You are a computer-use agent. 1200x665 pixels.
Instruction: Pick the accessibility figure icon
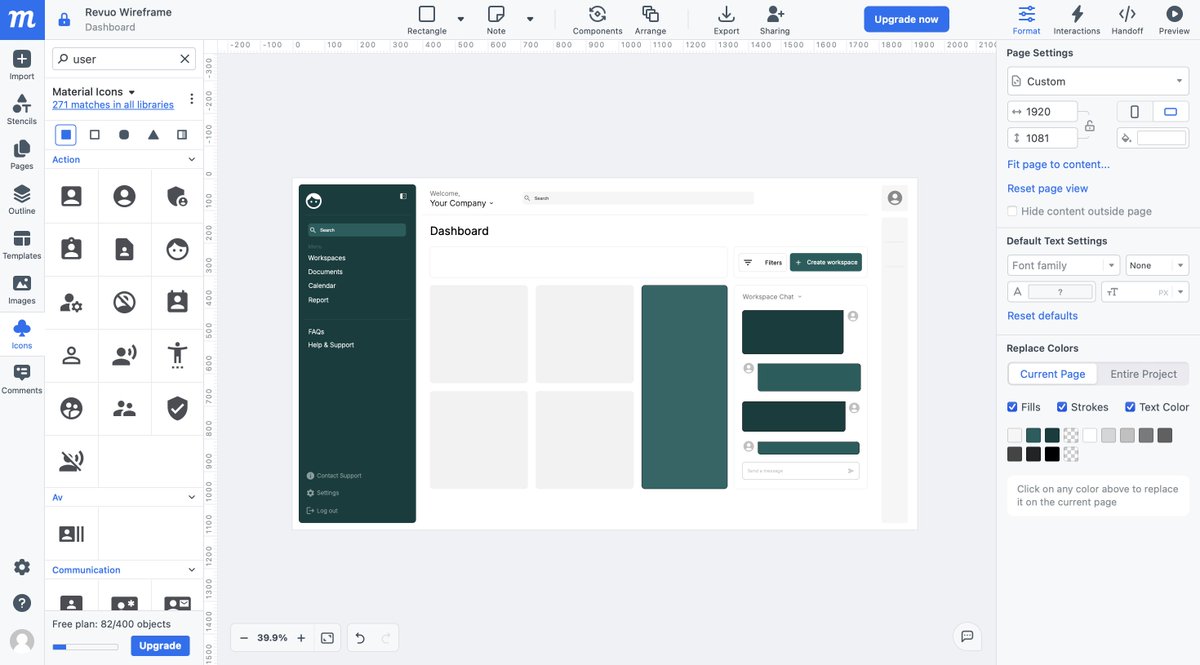pyautogui.click(x=178, y=355)
